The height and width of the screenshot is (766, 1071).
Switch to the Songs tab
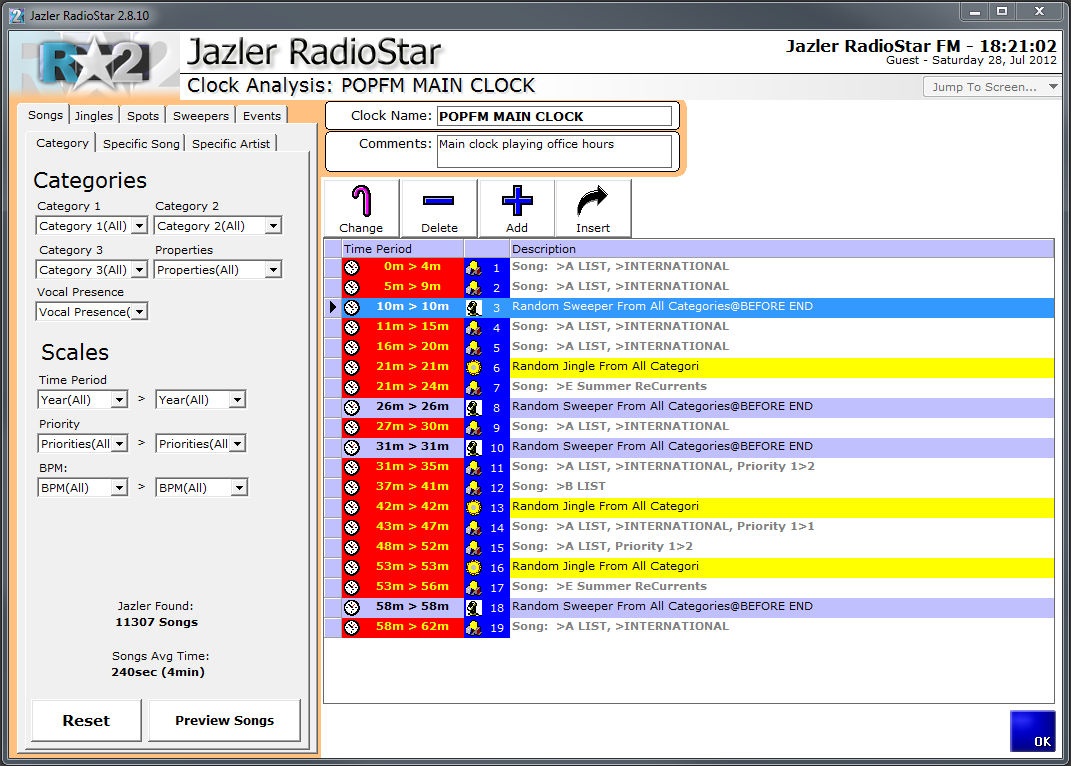click(45, 115)
